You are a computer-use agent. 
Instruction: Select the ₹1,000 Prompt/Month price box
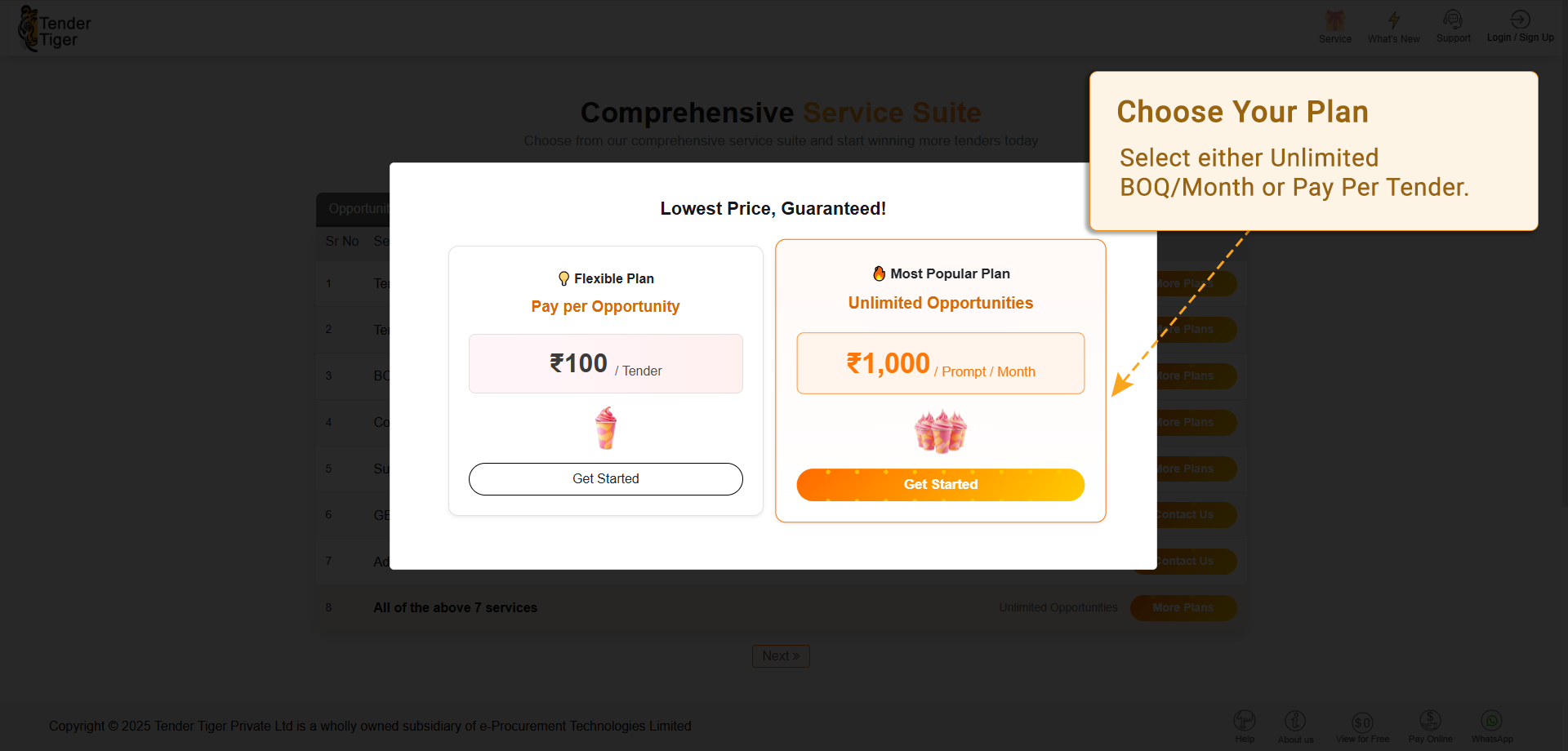click(x=940, y=363)
